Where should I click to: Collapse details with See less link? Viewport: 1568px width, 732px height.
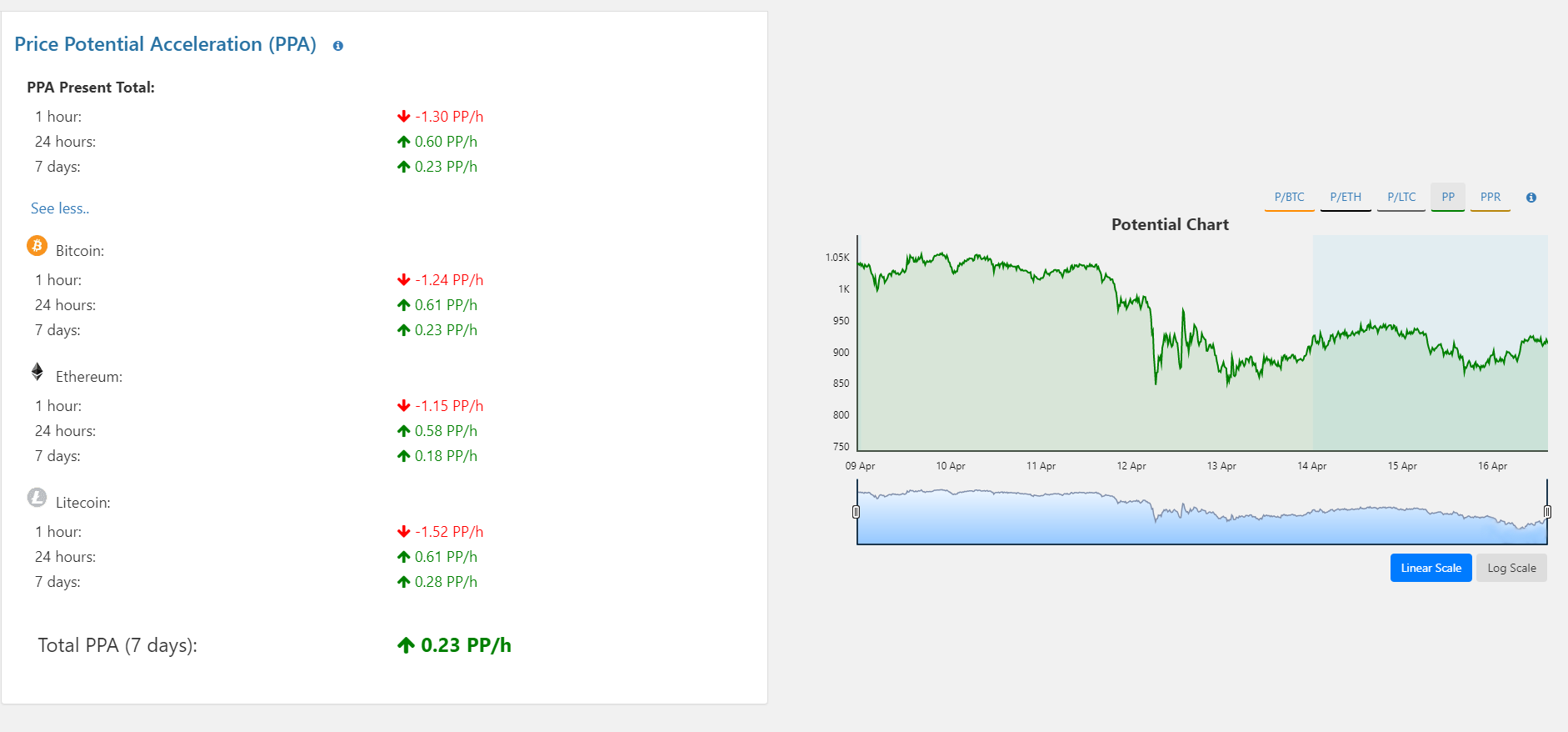(60, 208)
